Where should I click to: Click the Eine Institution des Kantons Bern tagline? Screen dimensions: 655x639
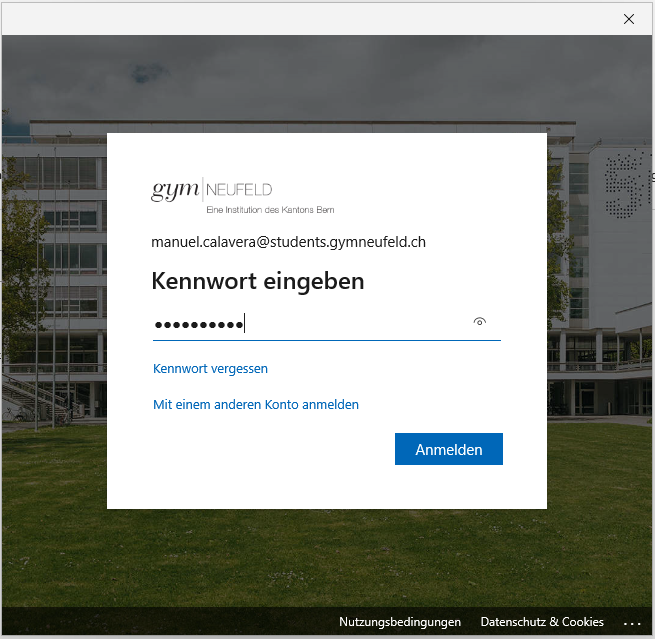click(x=270, y=210)
